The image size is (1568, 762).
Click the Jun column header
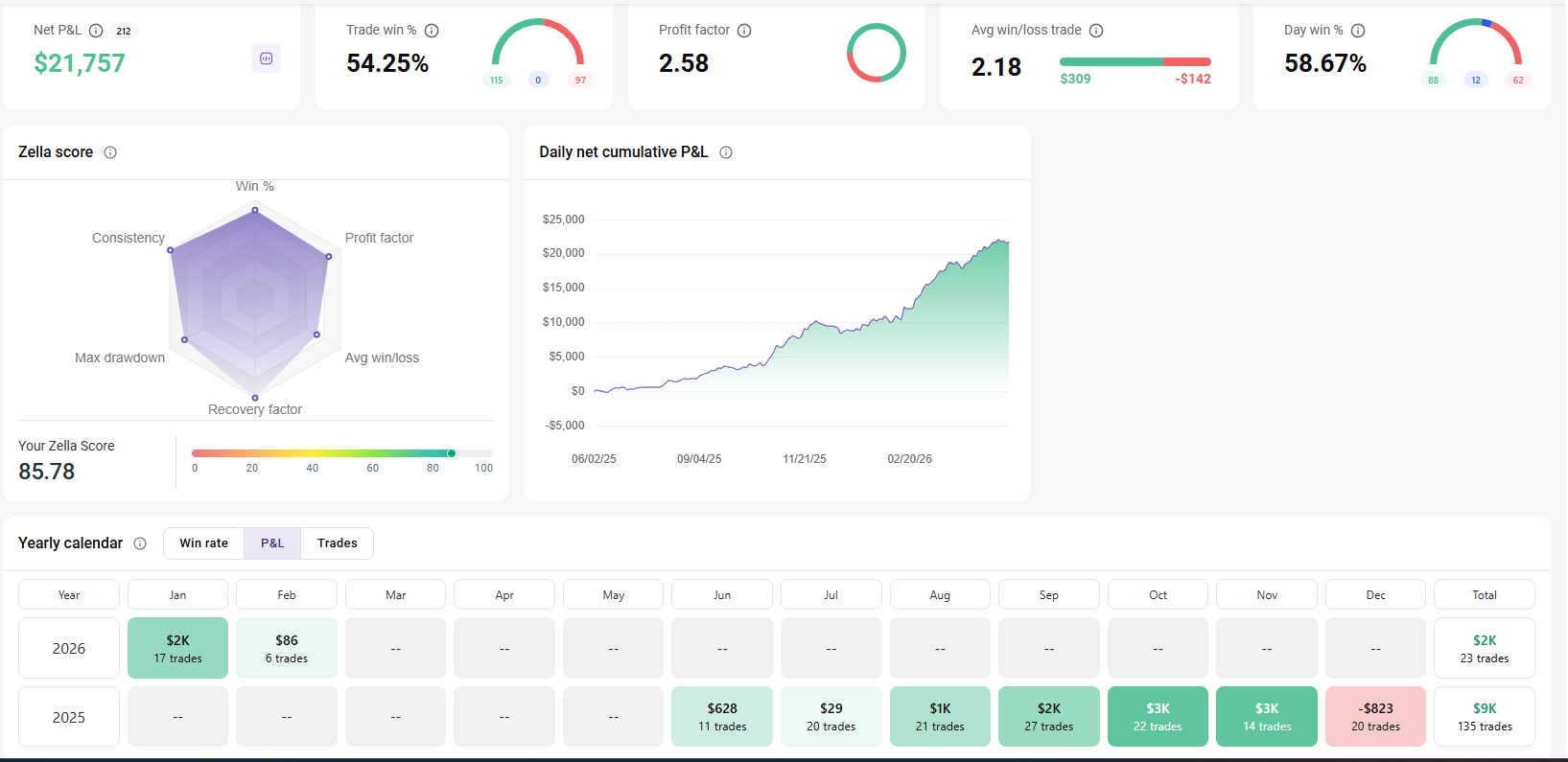click(x=722, y=595)
